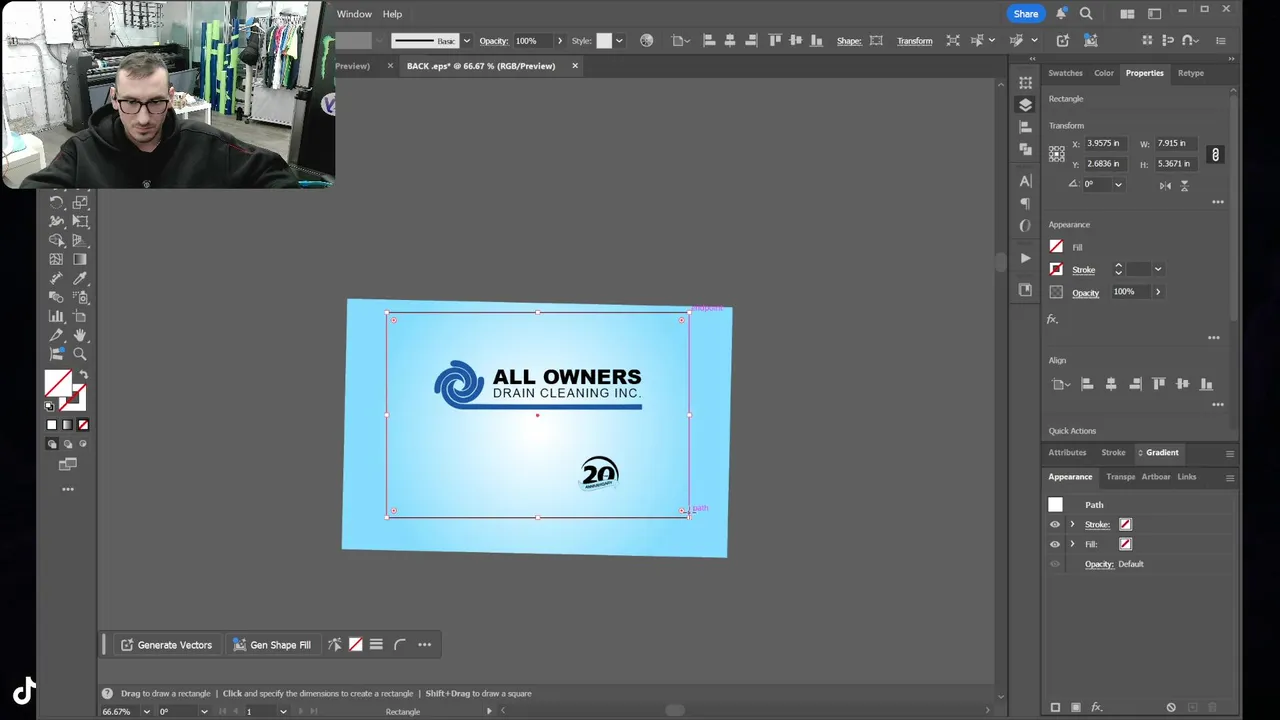Switch to the Artboards tab
The width and height of the screenshot is (1280, 720).
(1156, 477)
